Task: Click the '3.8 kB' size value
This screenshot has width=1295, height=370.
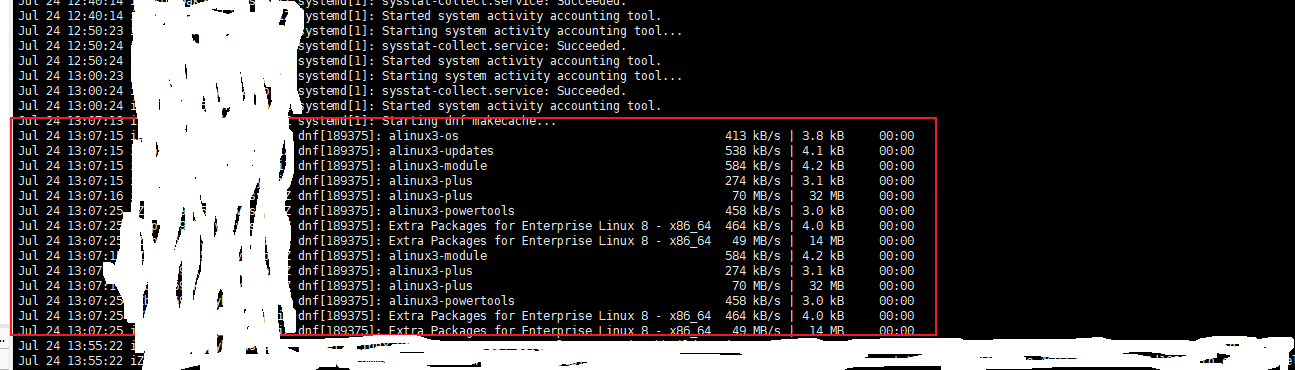Action: [x=823, y=136]
